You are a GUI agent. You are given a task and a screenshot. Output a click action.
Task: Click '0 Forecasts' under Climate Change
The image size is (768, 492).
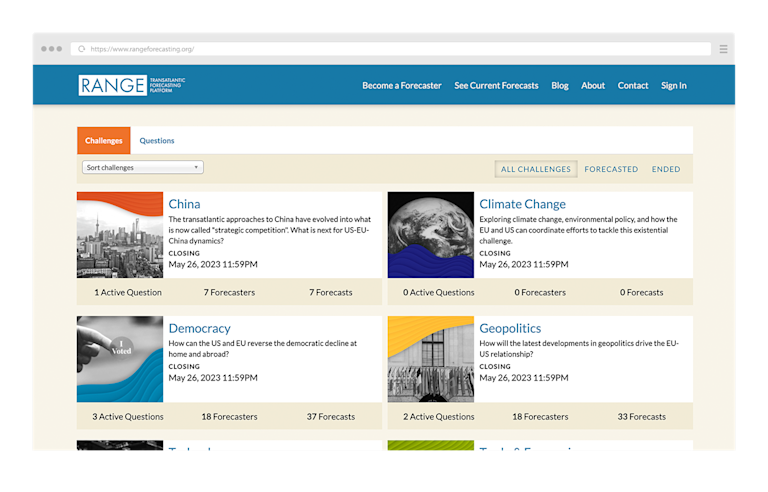click(641, 293)
